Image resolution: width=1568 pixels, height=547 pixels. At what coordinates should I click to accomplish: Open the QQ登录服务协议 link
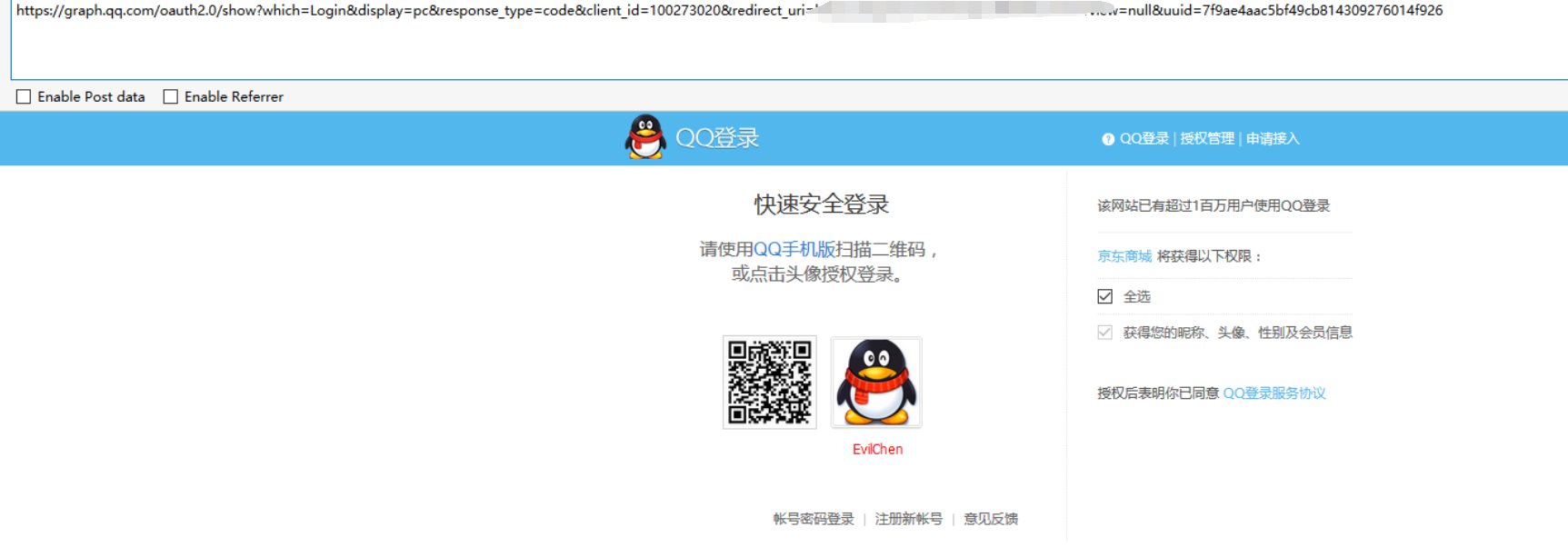coord(1274,393)
